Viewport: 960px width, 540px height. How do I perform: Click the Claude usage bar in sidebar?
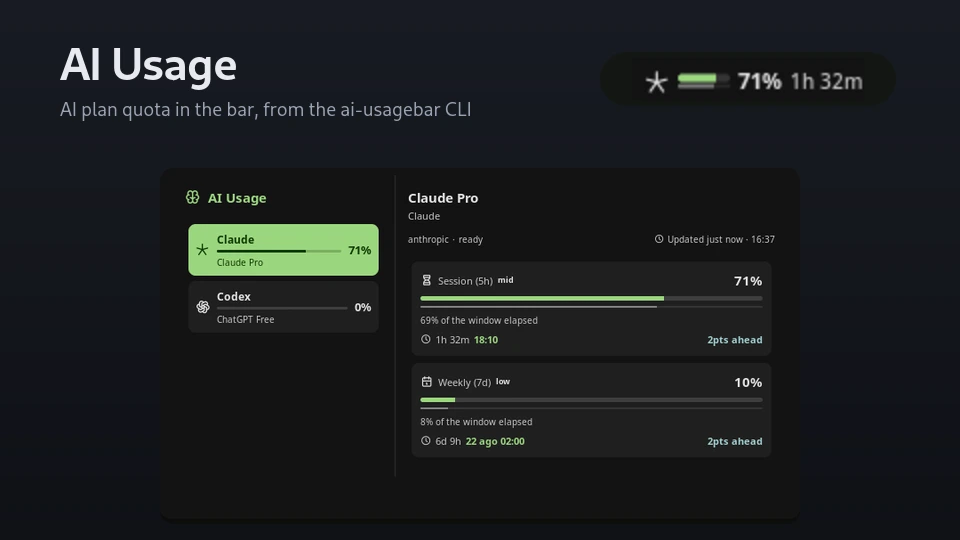tap(279, 251)
